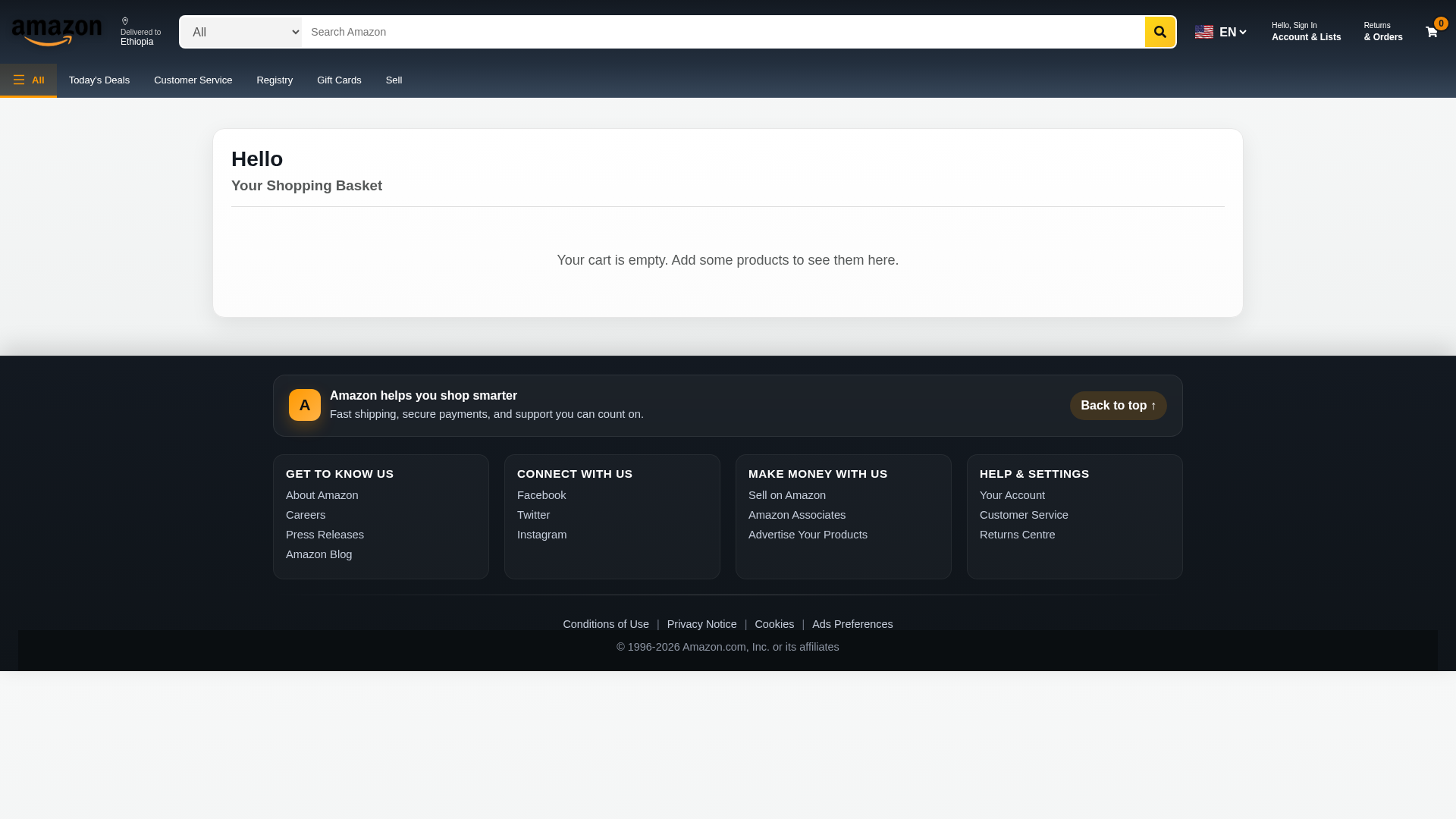Viewport: 1456px width, 819px height.
Task: Open the shopping cart icon
Action: coord(1431,33)
